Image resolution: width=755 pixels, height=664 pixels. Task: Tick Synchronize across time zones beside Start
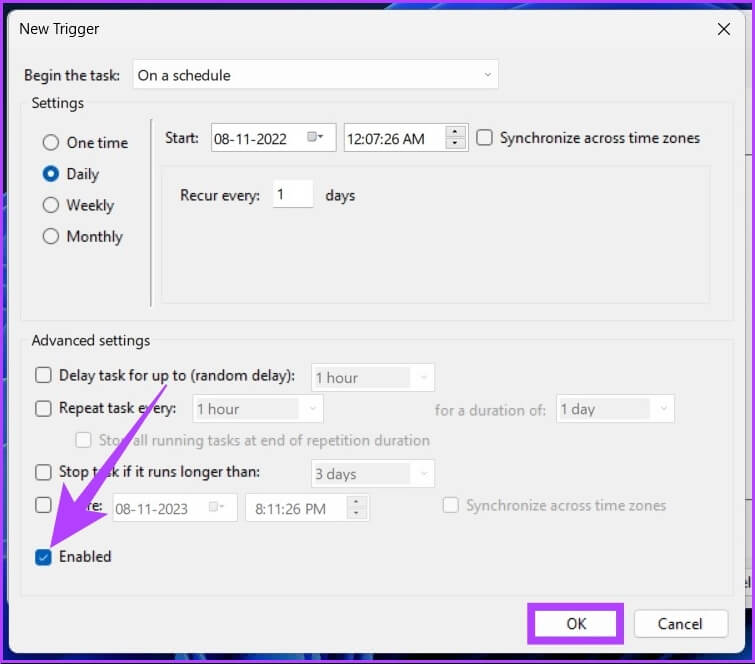point(484,138)
